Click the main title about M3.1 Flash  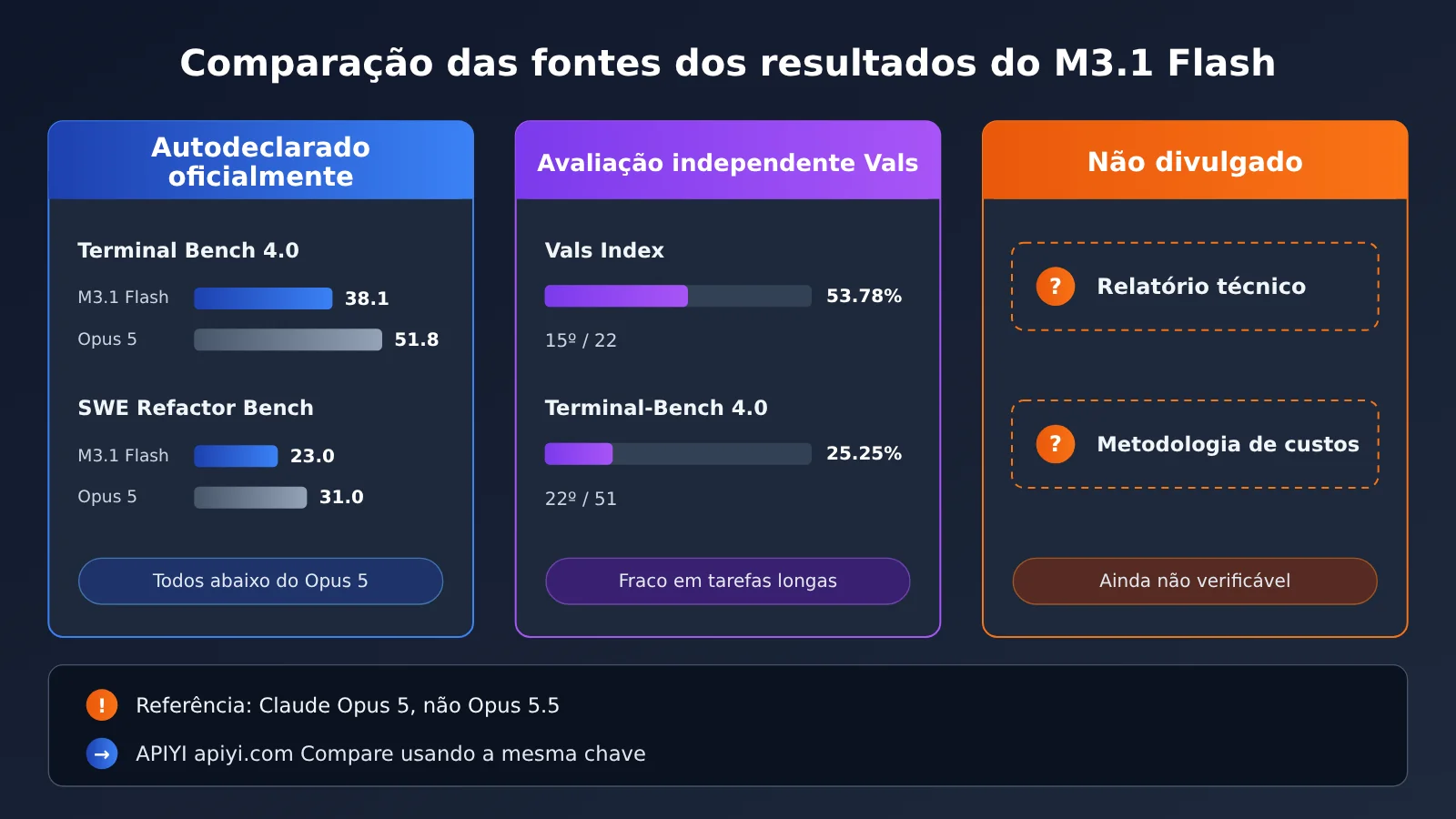tap(728, 64)
